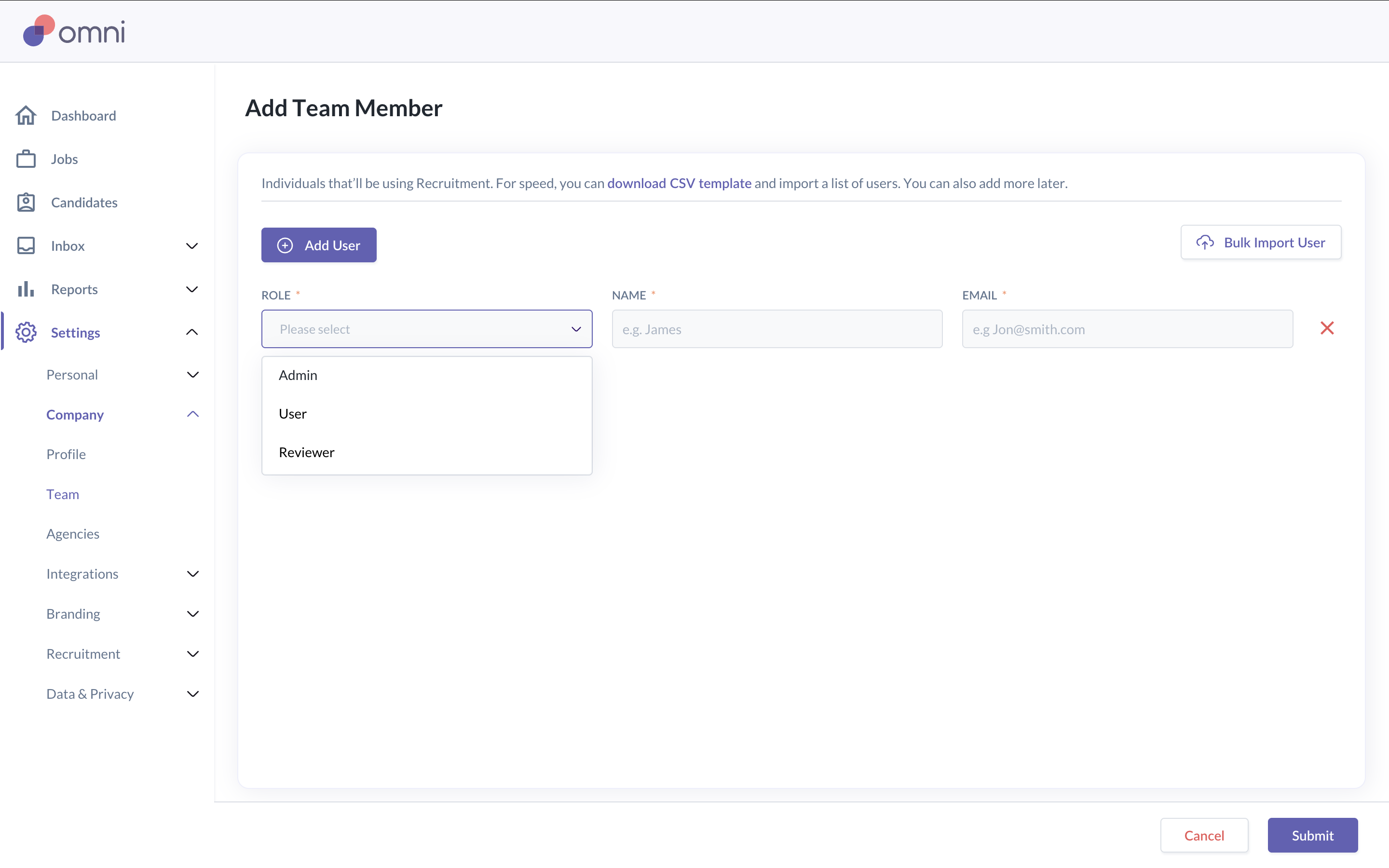The height and width of the screenshot is (868, 1389).
Task: Click the Reports bar chart icon
Action: pos(26,289)
